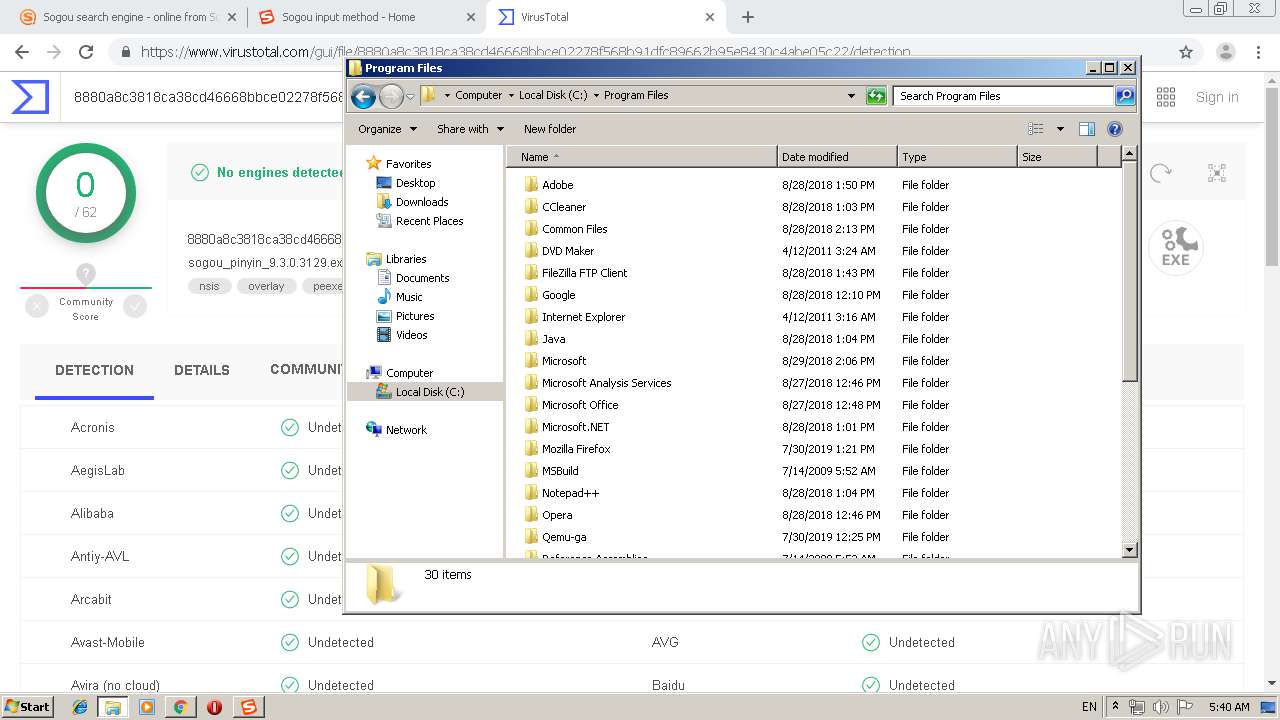Viewport: 1280px width, 720px height.
Task: Open the DETAILS tab on VirusTotal
Action: 202,370
